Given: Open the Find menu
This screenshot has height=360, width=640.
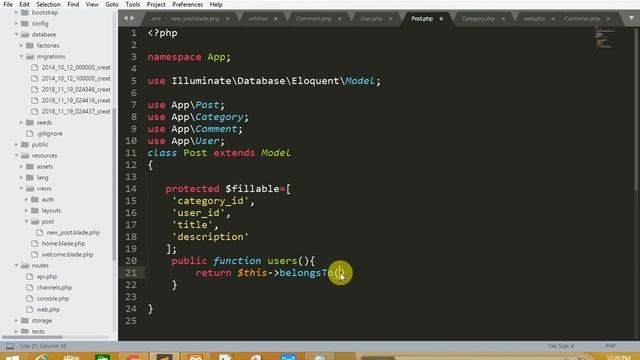Looking at the screenshot, I should pos(73,4).
